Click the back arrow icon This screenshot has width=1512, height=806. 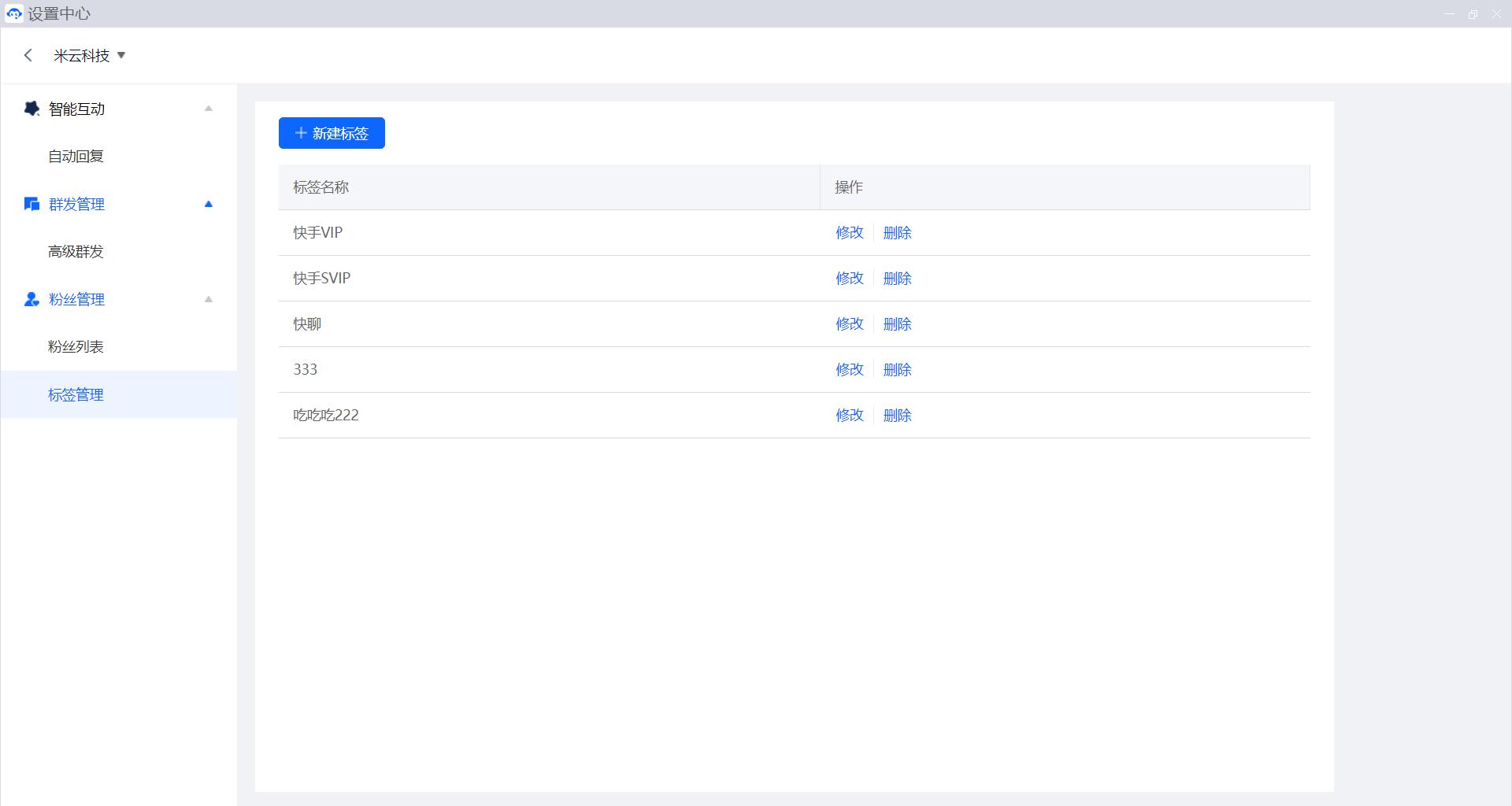(x=28, y=55)
